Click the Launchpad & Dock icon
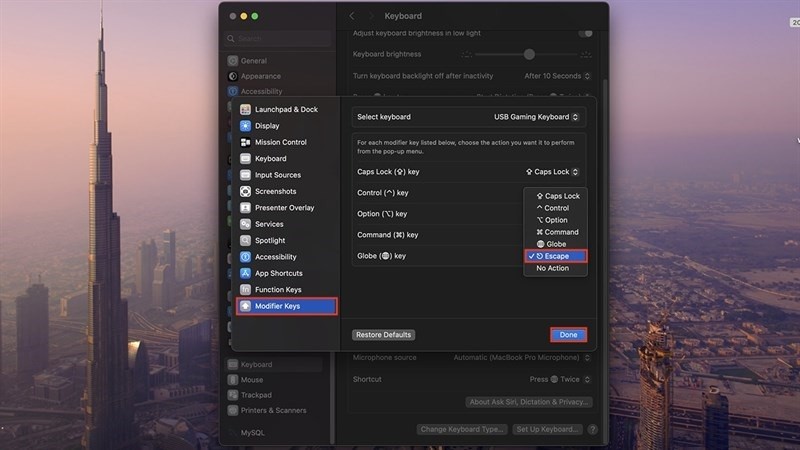800x450 pixels. tap(245, 109)
